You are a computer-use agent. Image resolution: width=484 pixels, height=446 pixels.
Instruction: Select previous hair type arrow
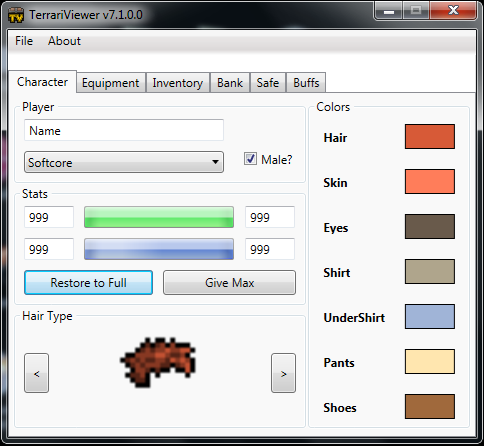tap(36, 373)
